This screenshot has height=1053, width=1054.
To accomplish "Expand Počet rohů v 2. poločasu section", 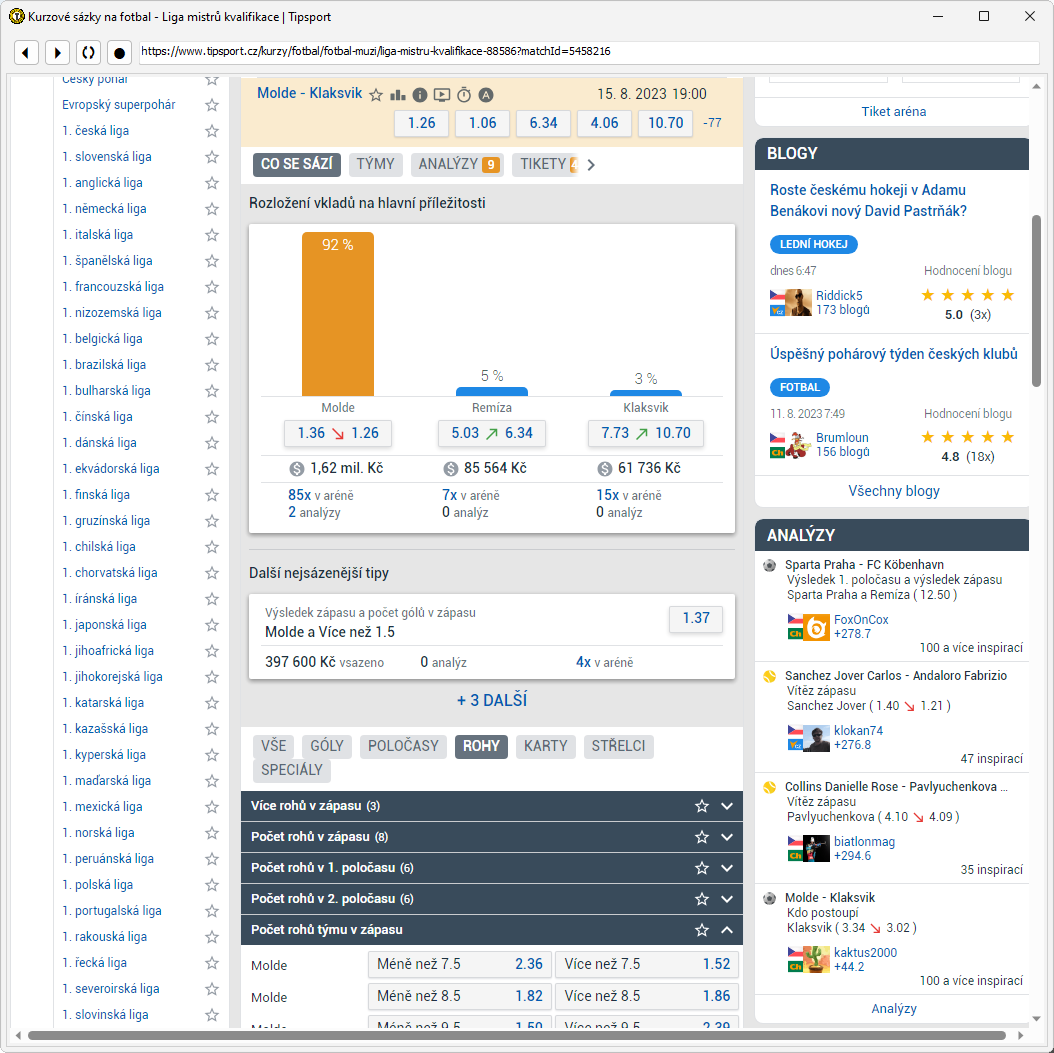I will 727,898.
